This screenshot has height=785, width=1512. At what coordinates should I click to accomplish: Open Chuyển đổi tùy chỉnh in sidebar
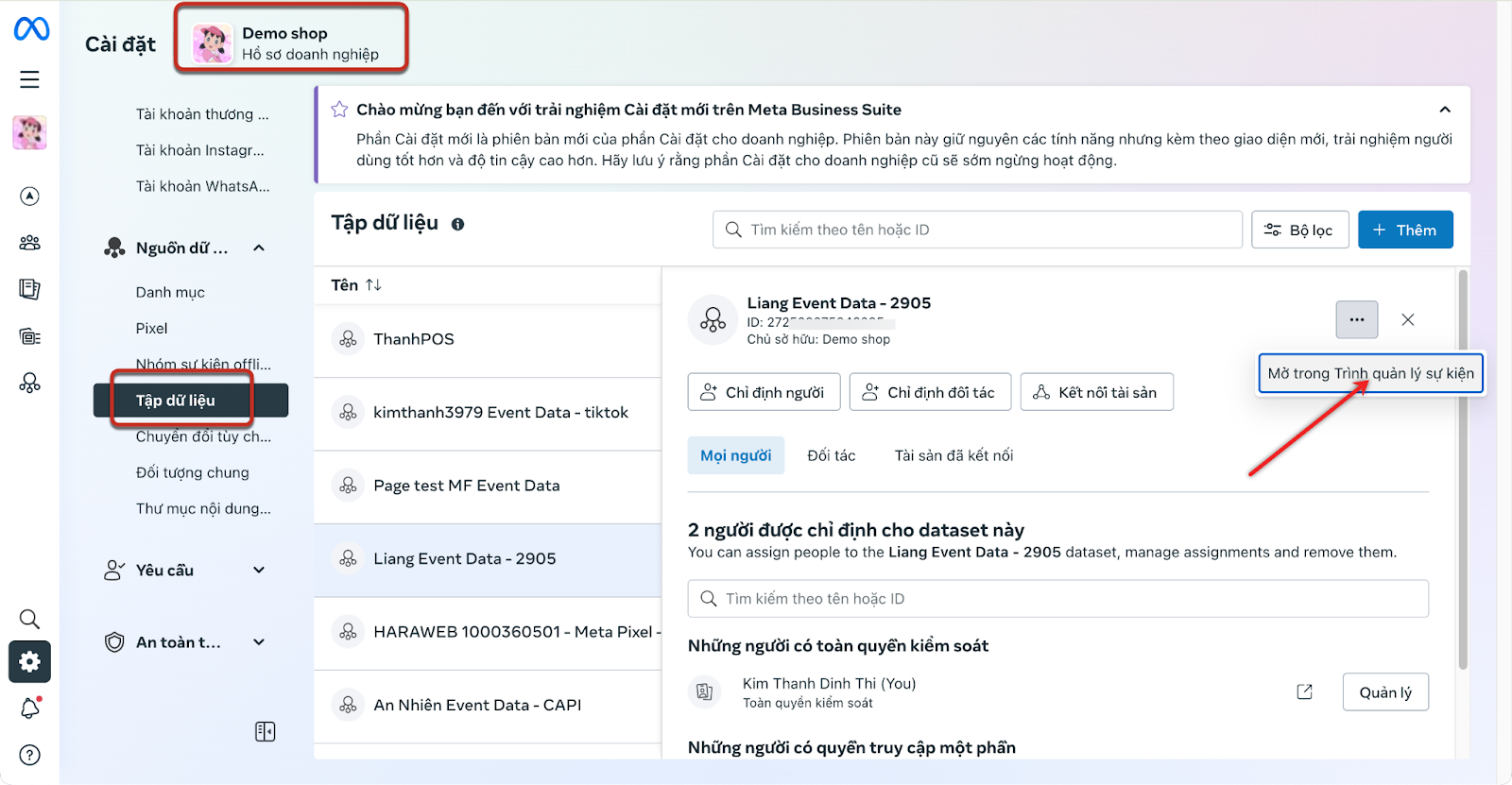[x=203, y=436]
